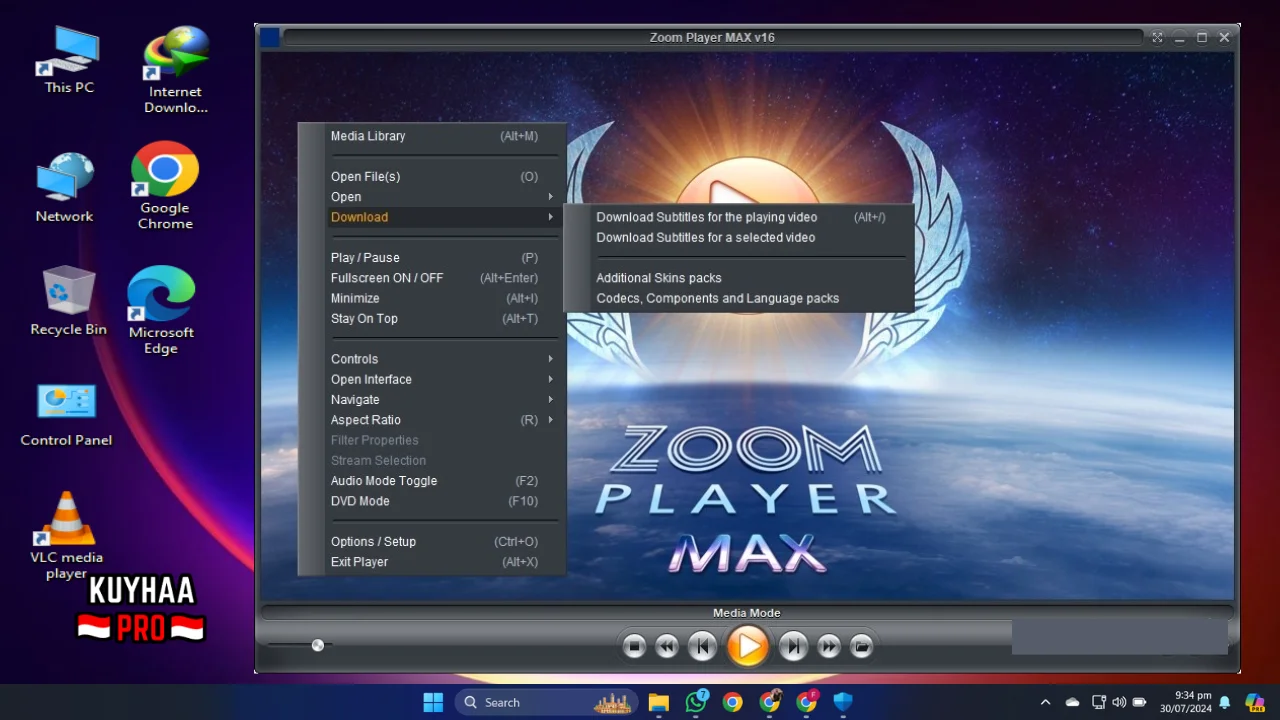Choose Exit Player
Image resolution: width=1280 pixels, height=720 pixels.
434,562
